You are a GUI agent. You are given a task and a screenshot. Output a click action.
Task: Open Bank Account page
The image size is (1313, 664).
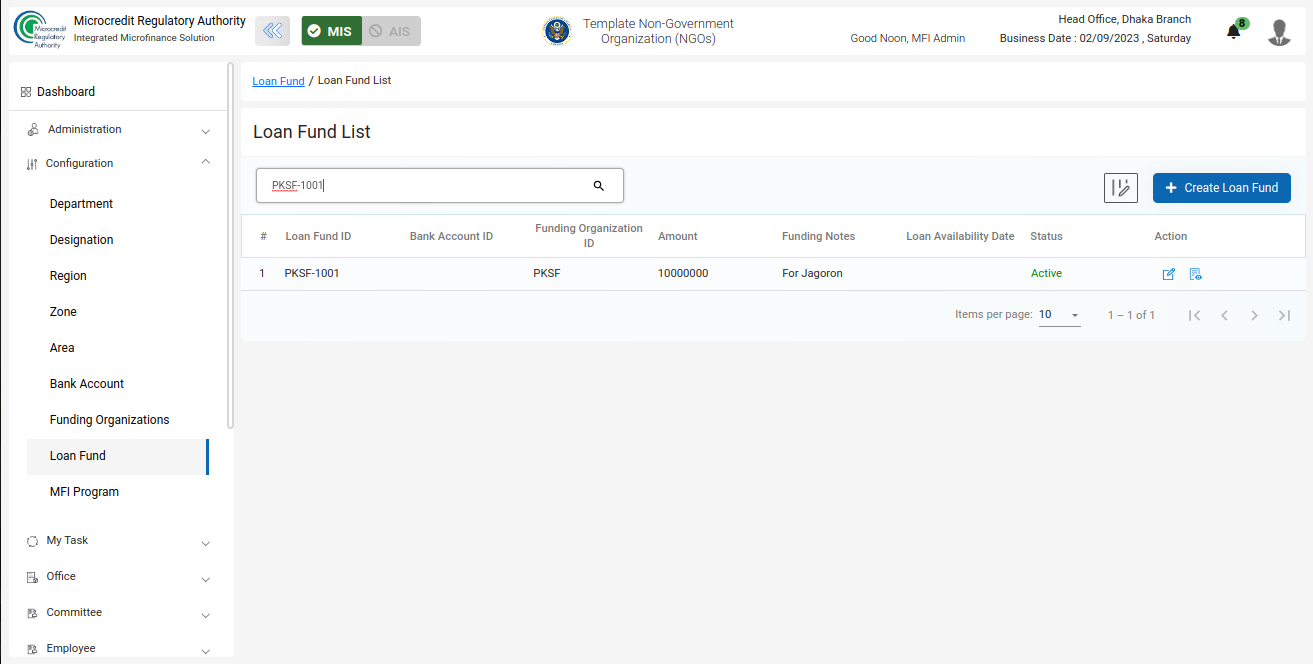[87, 384]
